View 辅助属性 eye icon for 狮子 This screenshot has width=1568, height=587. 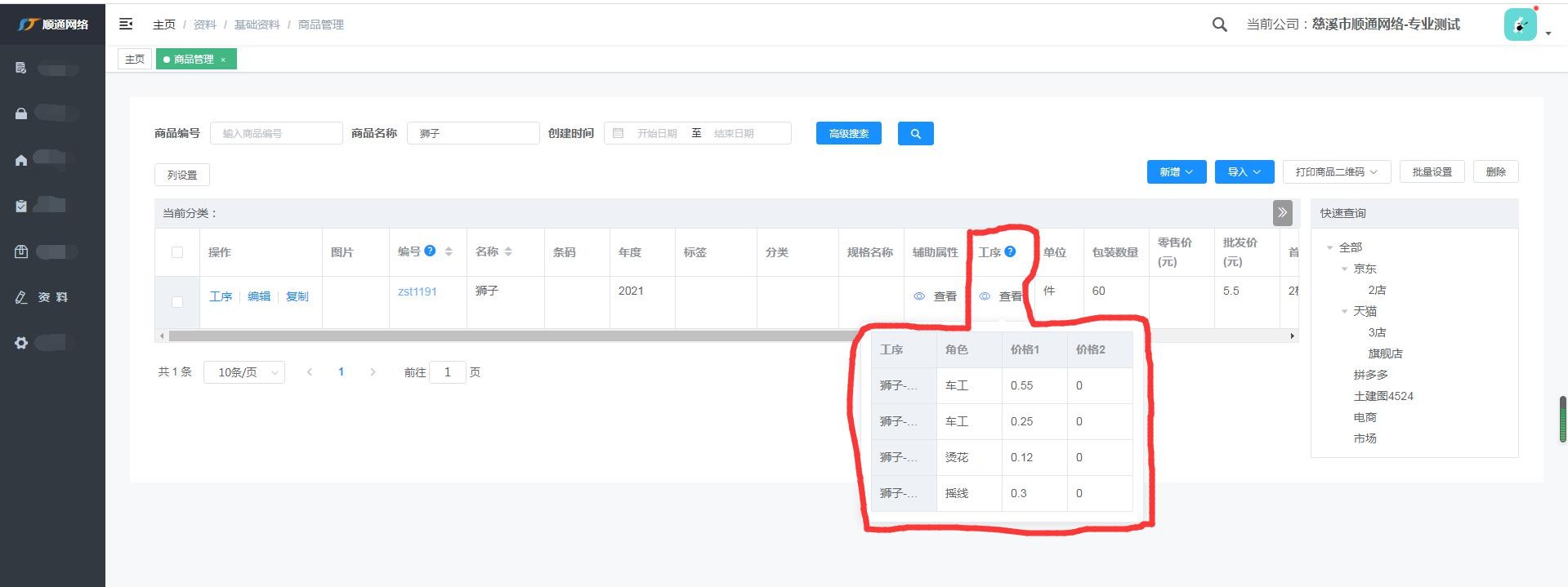pos(919,296)
